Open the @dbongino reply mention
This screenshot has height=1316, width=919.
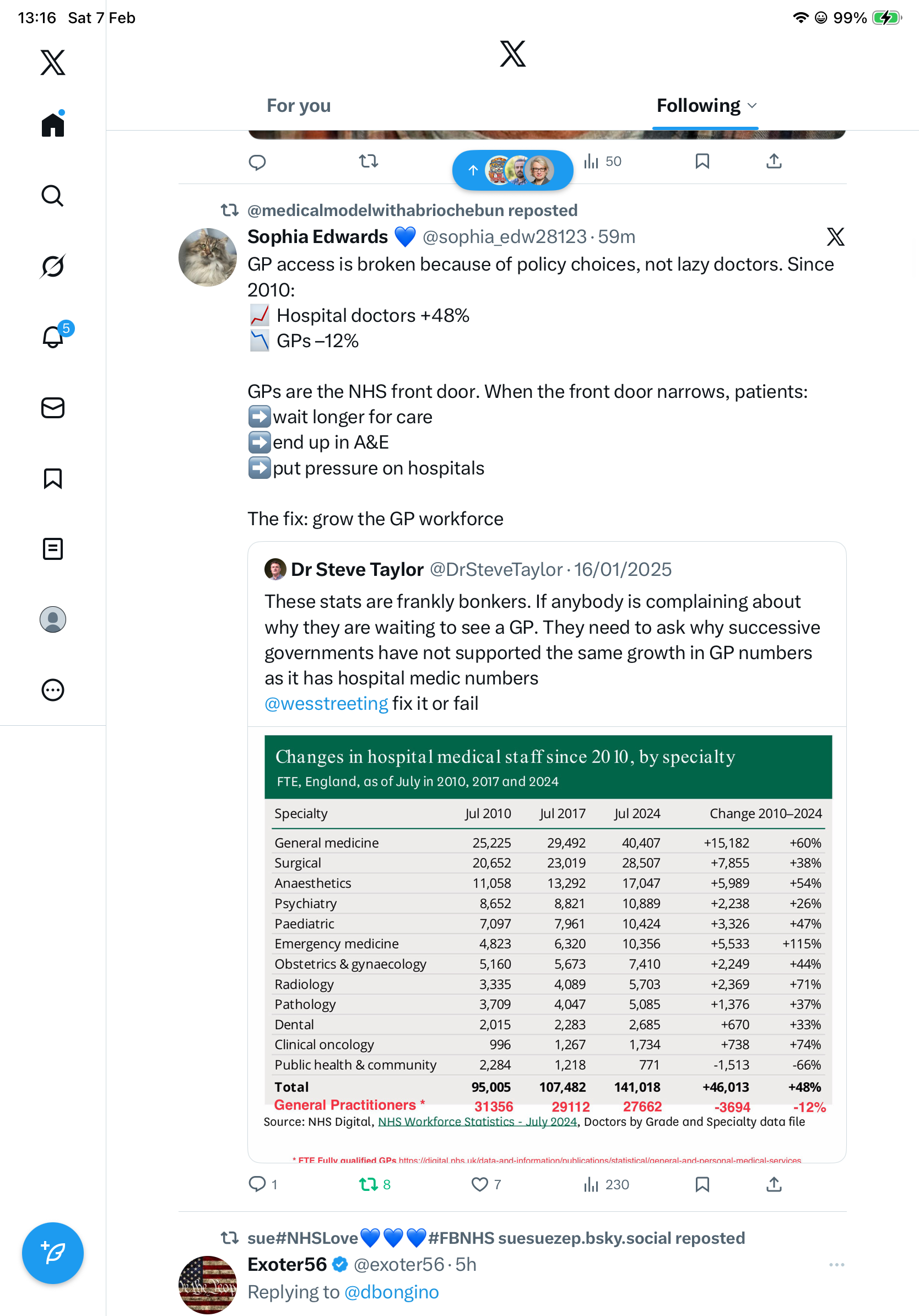tap(391, 1292)
